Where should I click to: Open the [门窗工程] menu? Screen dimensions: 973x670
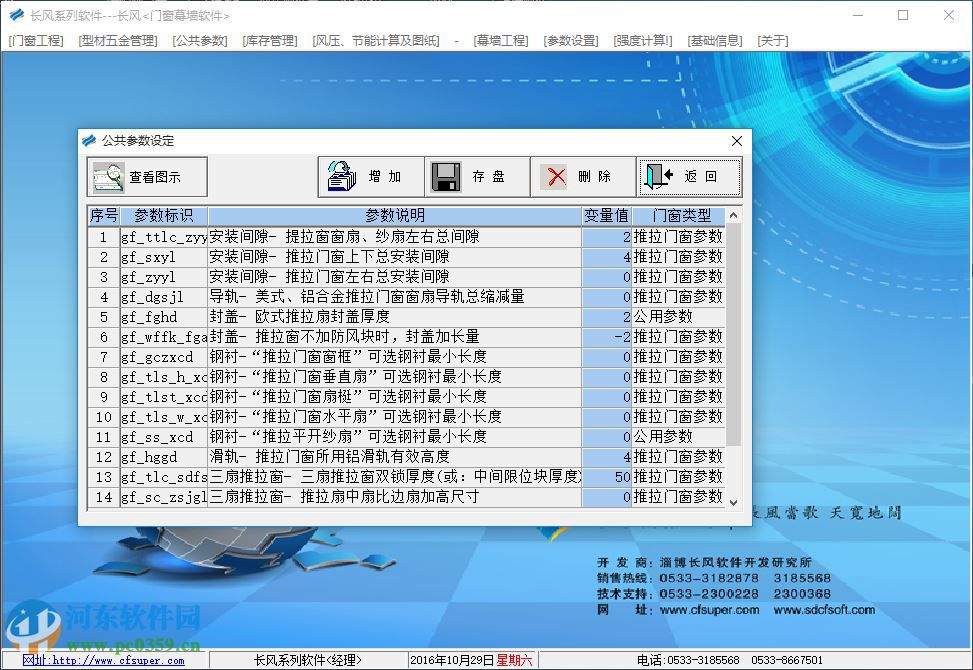tap(36, 40)
